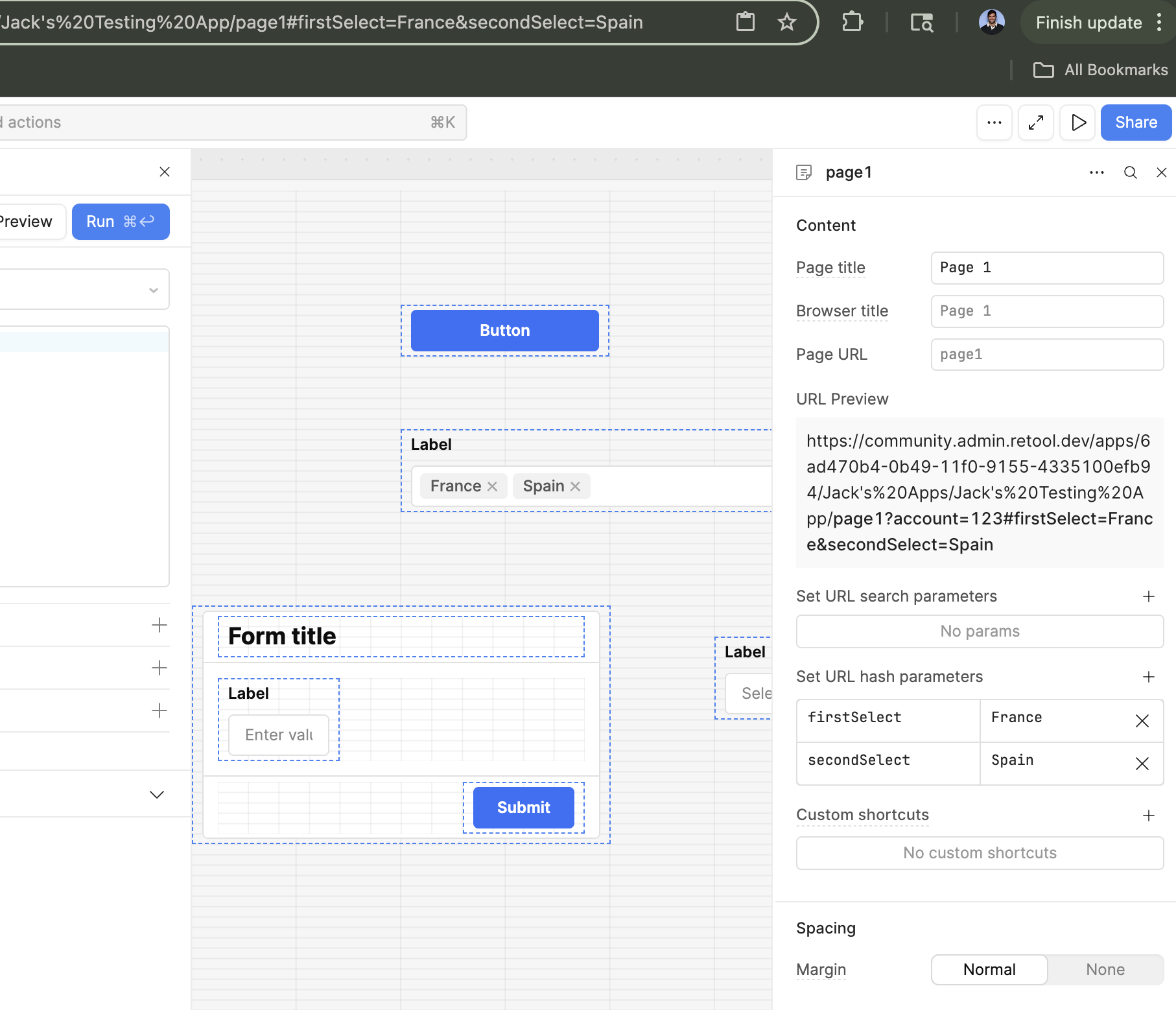Click the fullscreen expand arrows icon

pos(1035,123)
